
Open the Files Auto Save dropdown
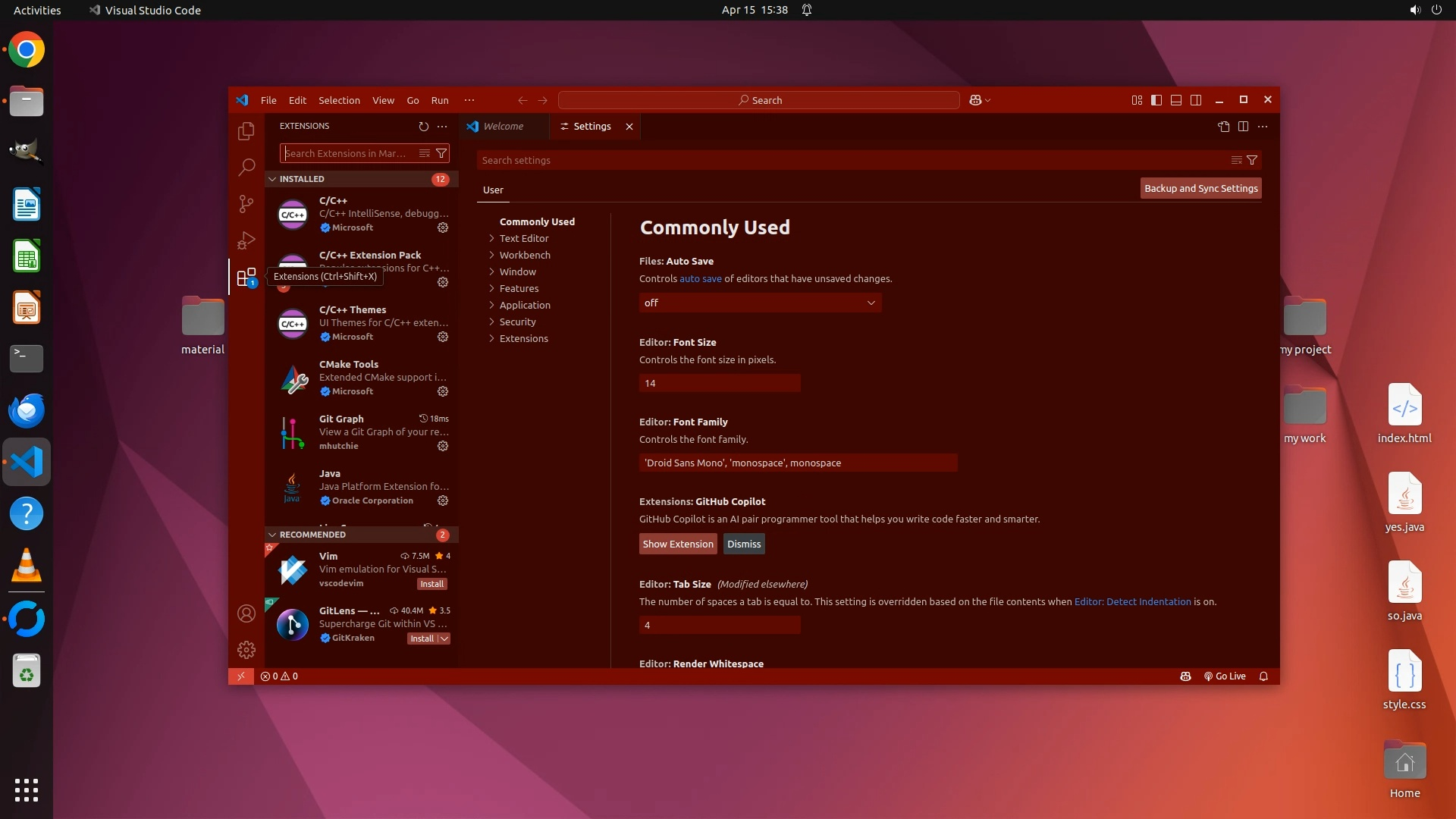point(760,303)
